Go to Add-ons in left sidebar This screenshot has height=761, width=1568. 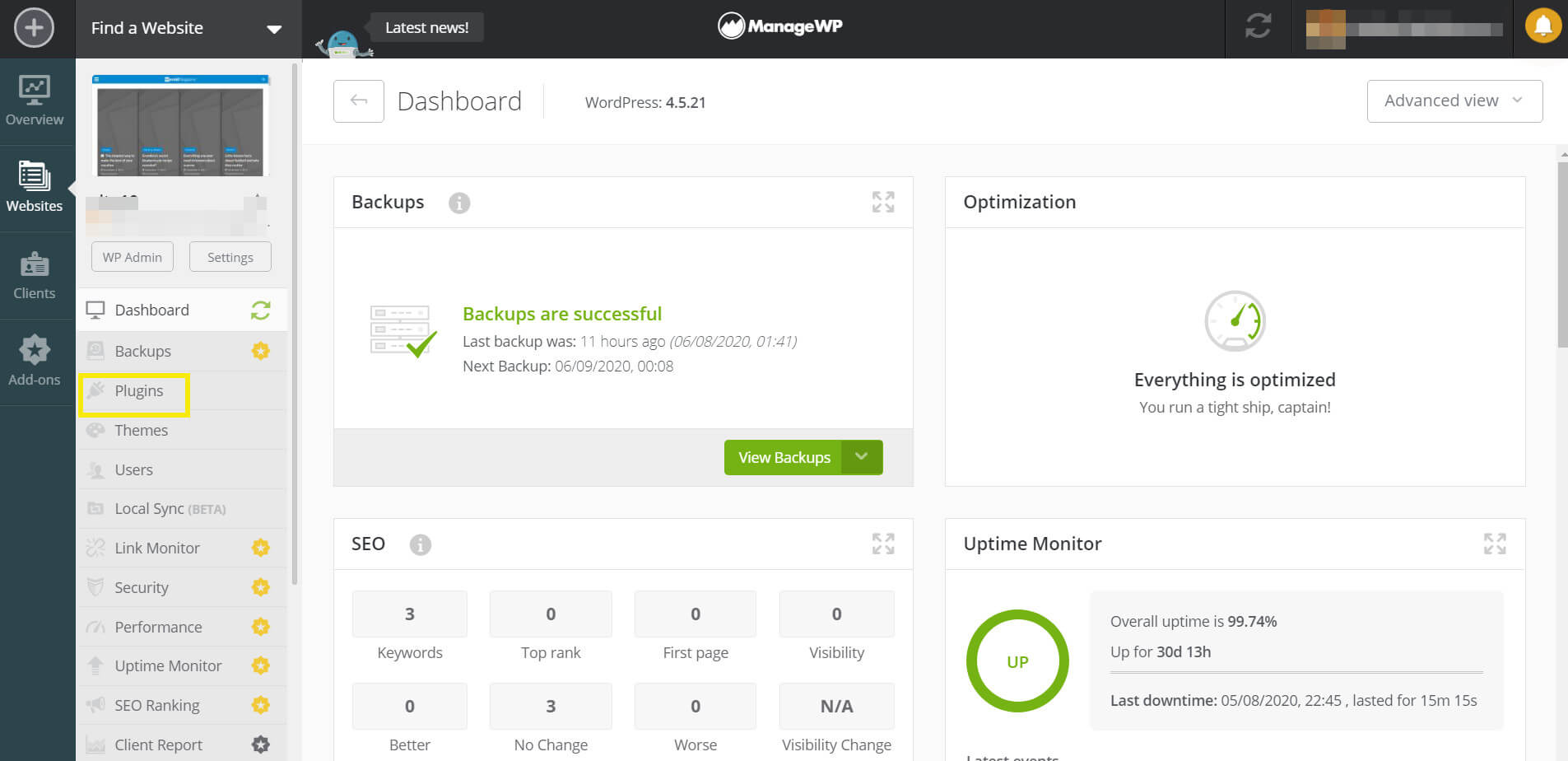[x=35, y=362]
